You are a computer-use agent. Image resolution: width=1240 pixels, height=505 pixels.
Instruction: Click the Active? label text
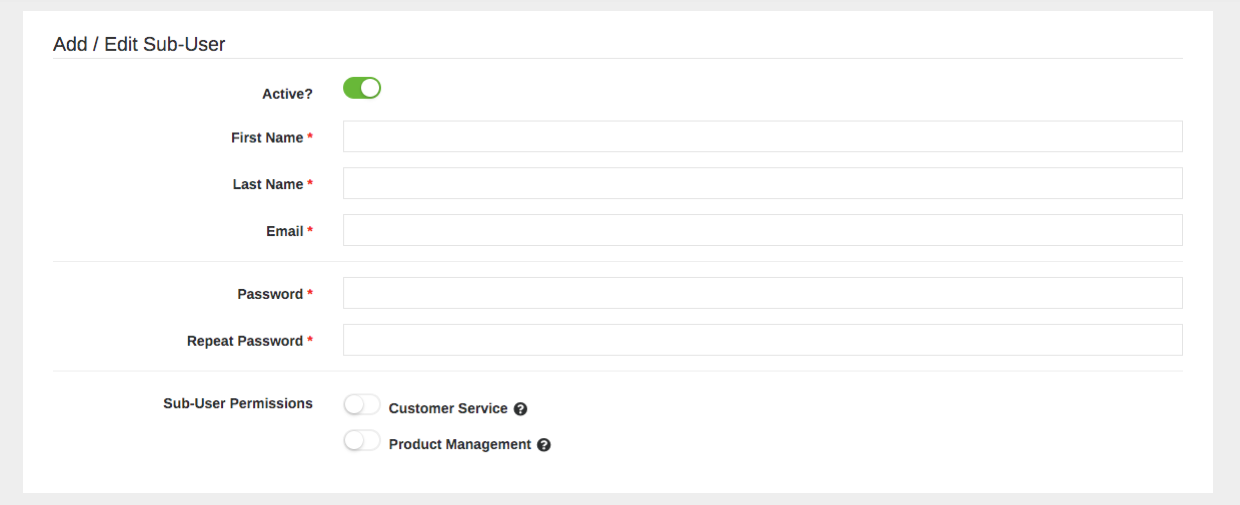click(287, 94)
